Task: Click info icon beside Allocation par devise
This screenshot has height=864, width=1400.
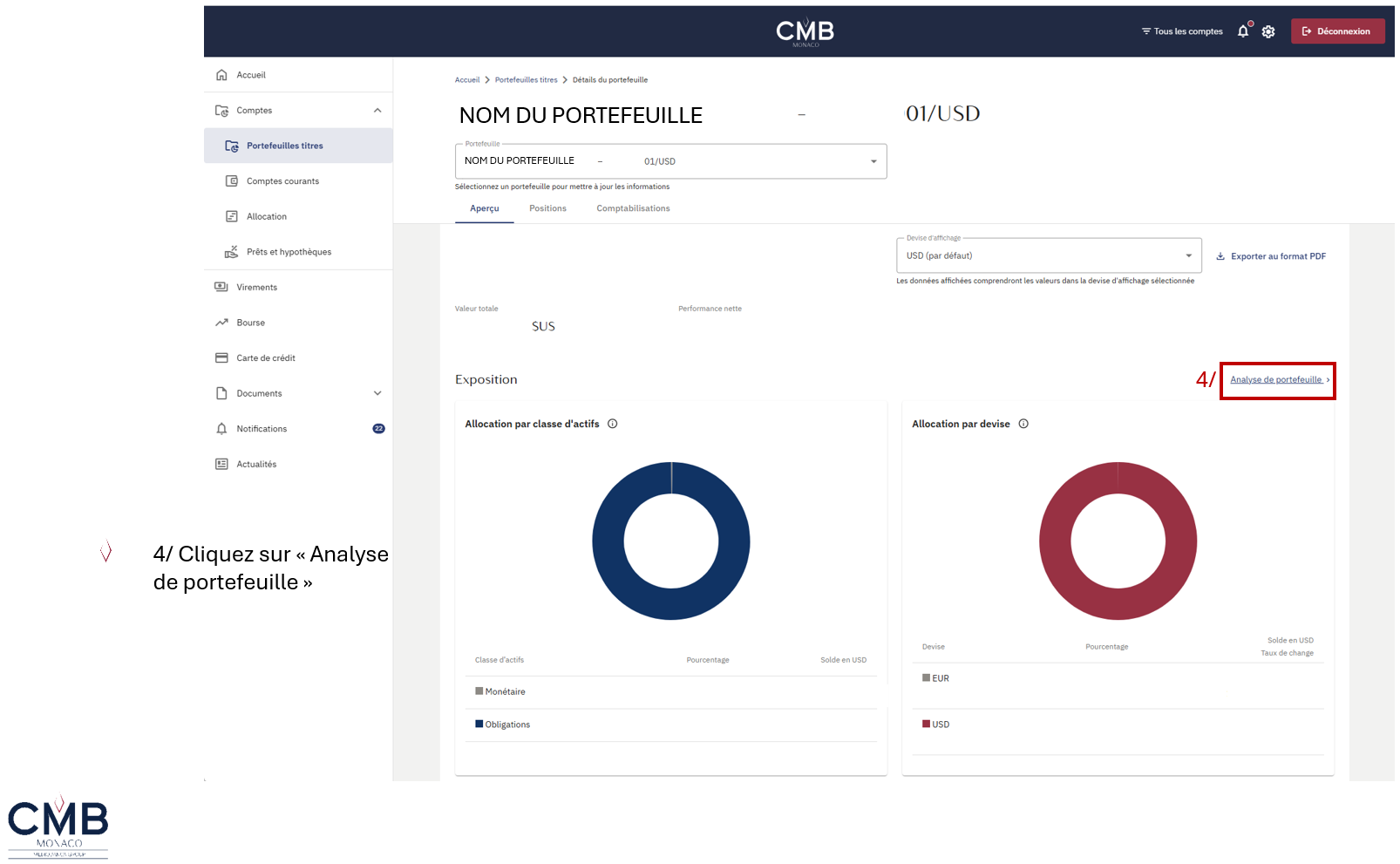Action: 1023,424
